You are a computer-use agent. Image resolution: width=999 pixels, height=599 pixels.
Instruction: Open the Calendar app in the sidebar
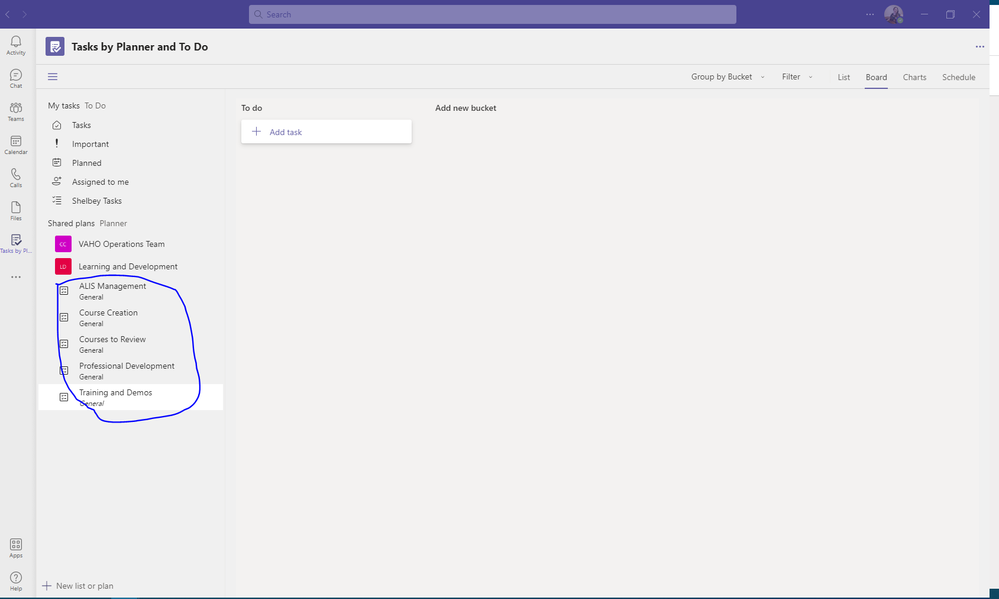(x=16, y=145)
